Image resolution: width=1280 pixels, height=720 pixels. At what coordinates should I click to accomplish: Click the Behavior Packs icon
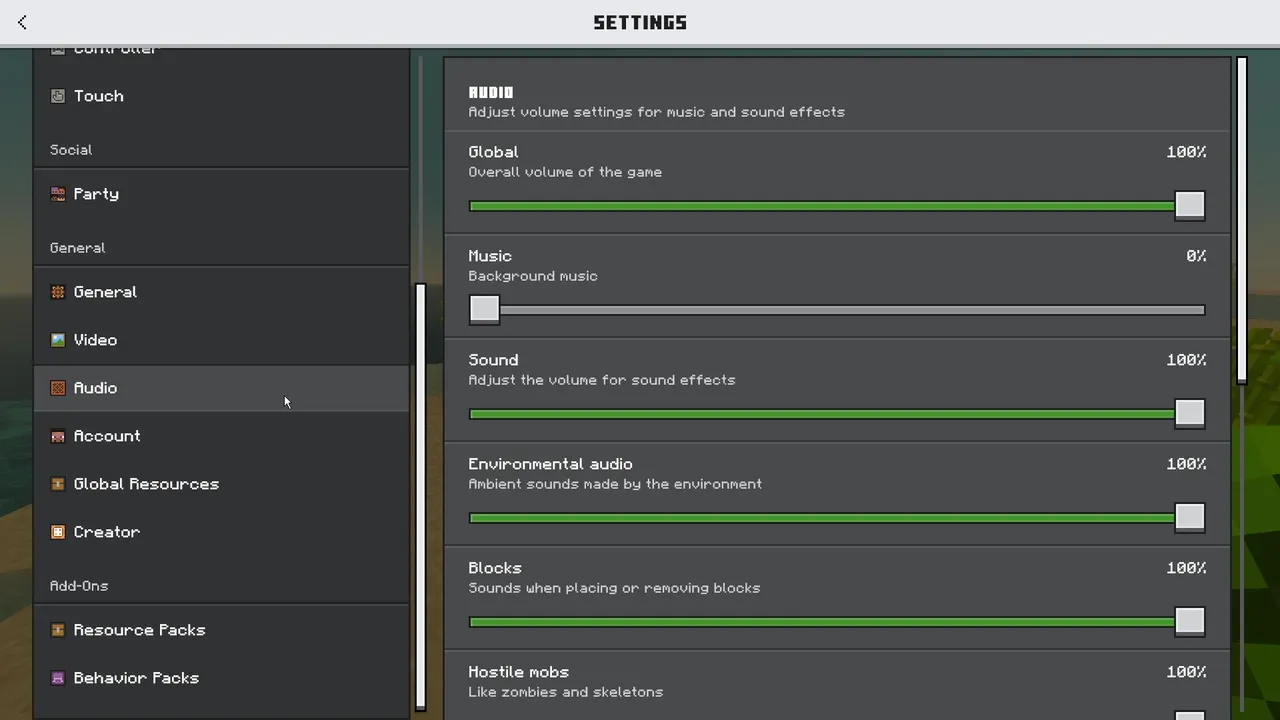tap(58, 678)
